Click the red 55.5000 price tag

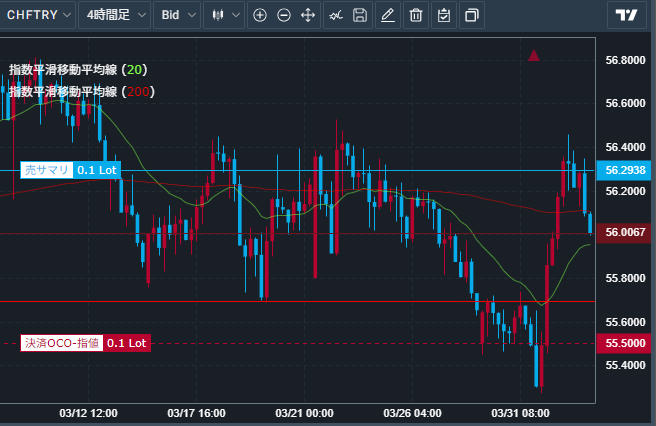626,343
